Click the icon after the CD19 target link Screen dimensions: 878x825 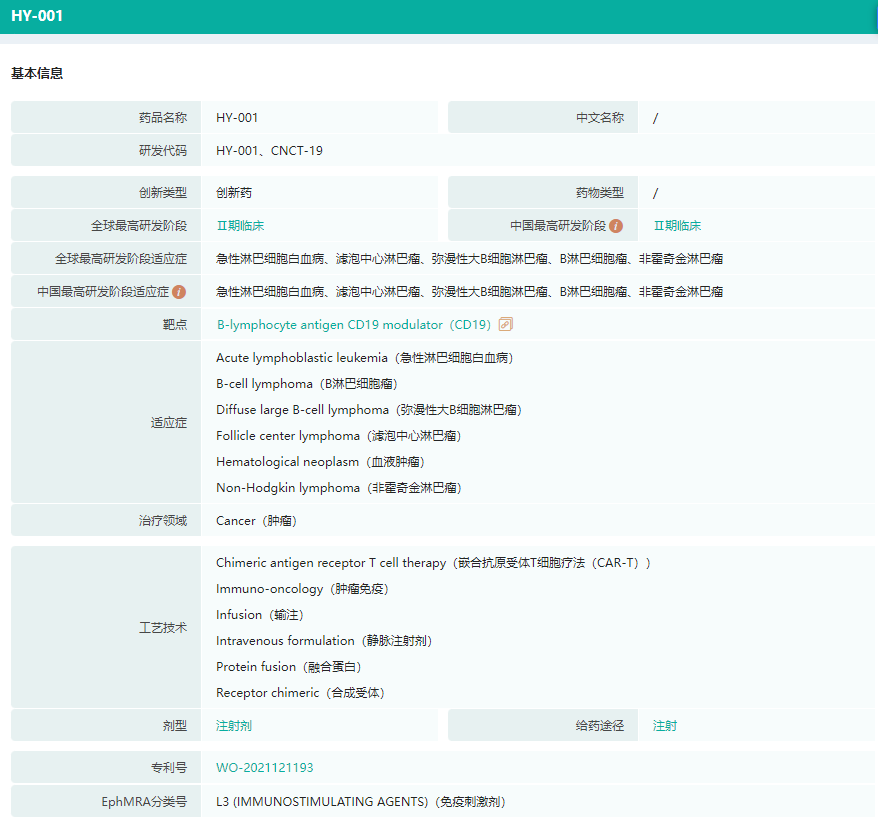pyautogui.click(x=506, y=325)
